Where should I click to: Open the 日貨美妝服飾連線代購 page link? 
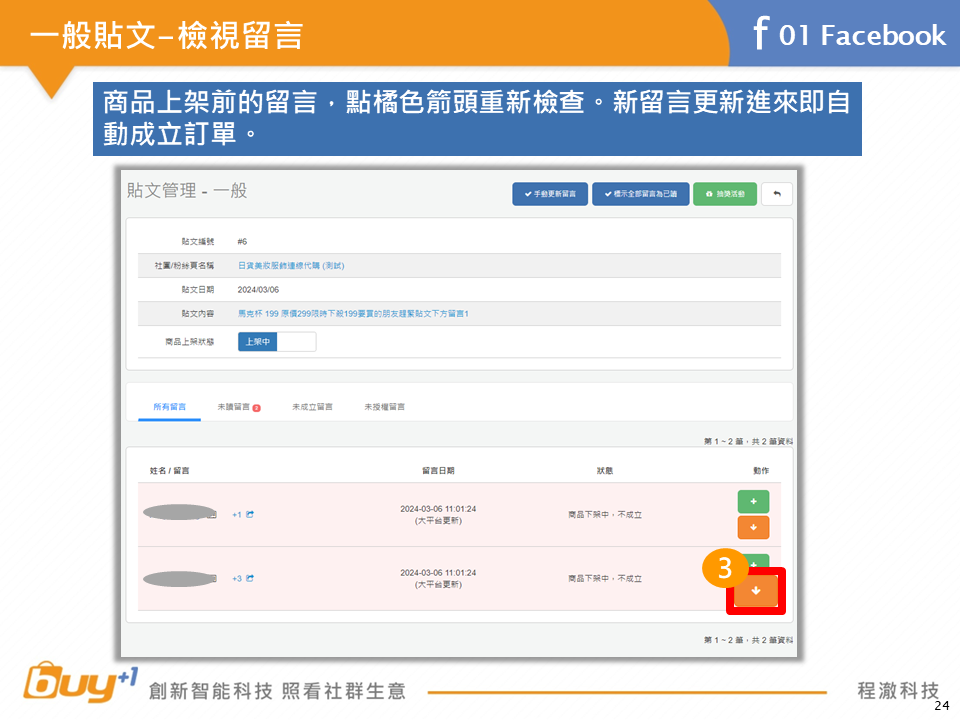click(x=291, y=266)
